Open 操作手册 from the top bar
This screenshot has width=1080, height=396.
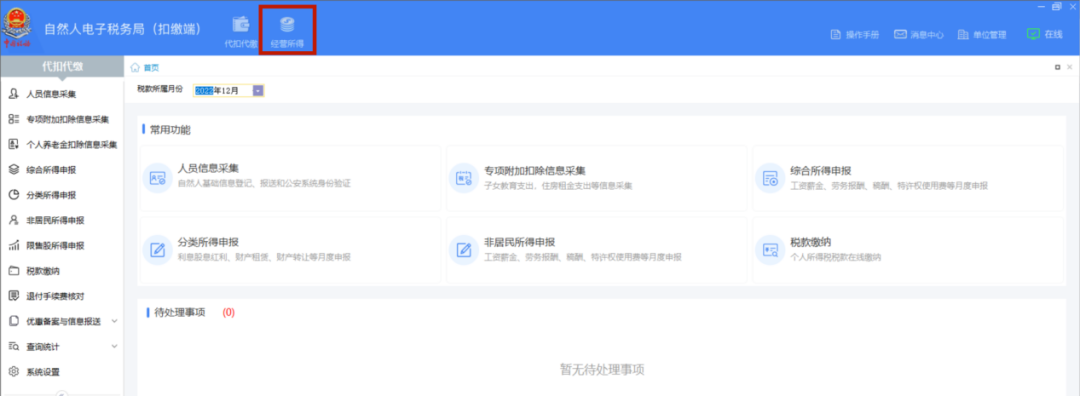(x=855, y=34)
